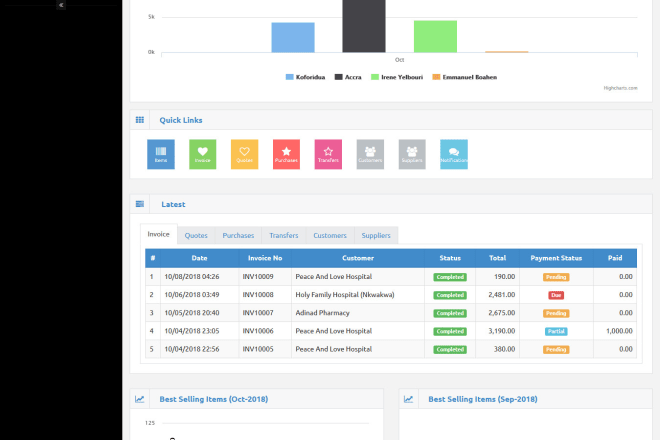Open the Transfers quick link tile

pyautogui.click(x=328, y=154)
